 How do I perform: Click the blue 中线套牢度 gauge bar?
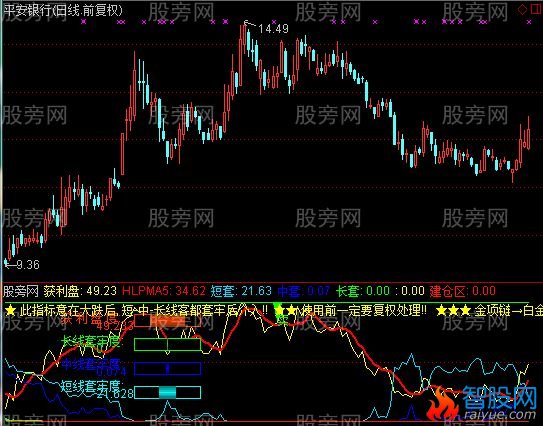(167, 369)
